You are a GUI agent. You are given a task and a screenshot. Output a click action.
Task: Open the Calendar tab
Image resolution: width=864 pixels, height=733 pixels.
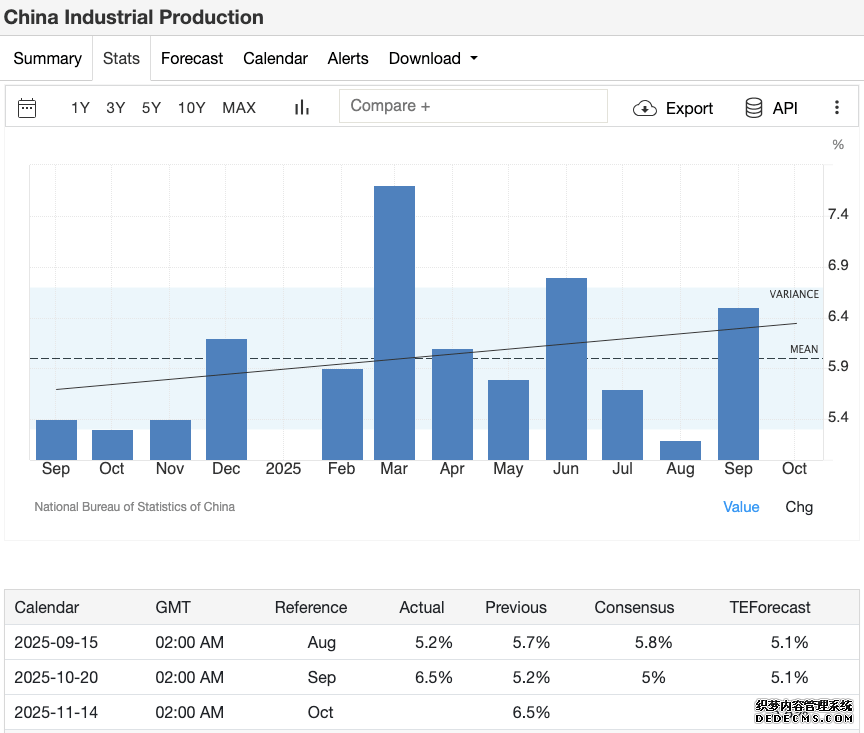click(275, 58)
